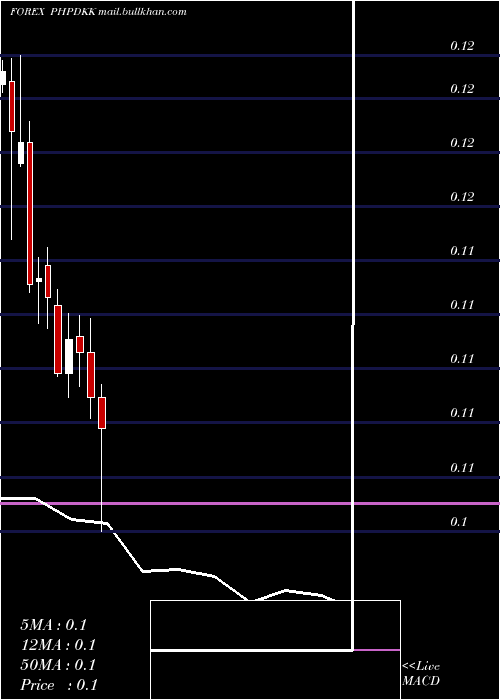Viewport: 500px width, 700px height.
Task: Click the Price : 0.1 value
Action: pyautogui.click(x=59, y=685)
